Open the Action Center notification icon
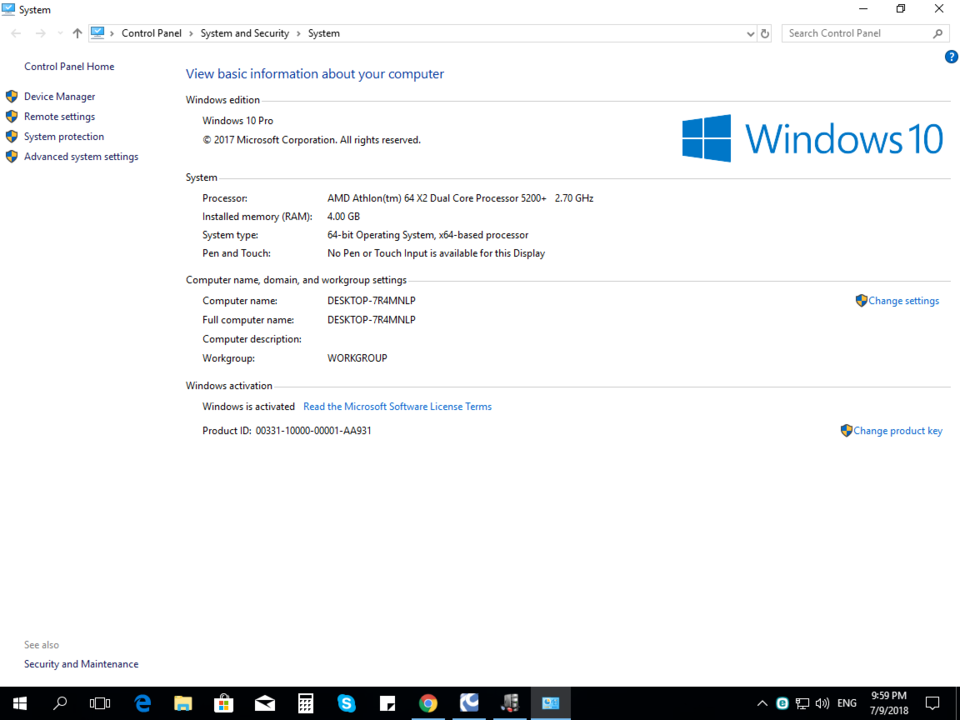The height and width of the screenshot is (720, 960). point(932,703)
